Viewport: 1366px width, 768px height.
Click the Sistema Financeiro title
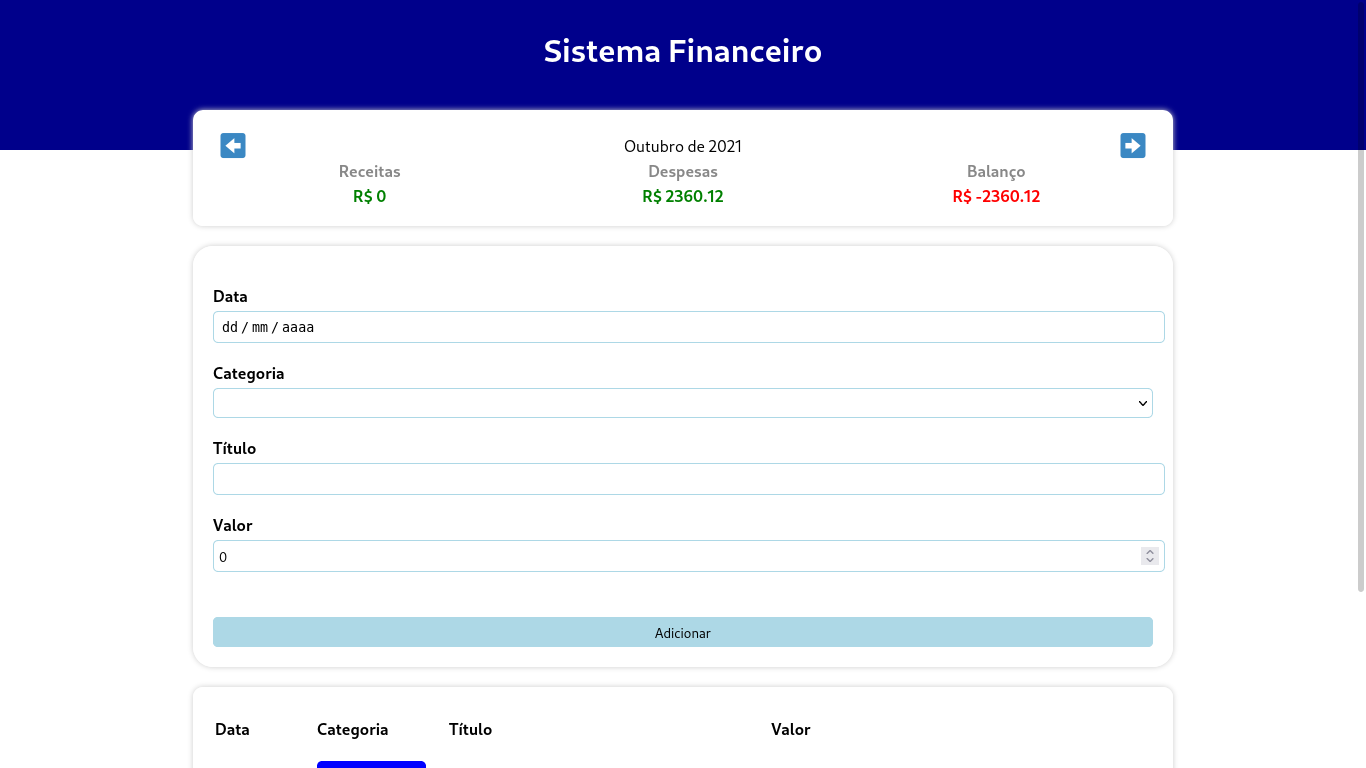[x=682, y=51]
